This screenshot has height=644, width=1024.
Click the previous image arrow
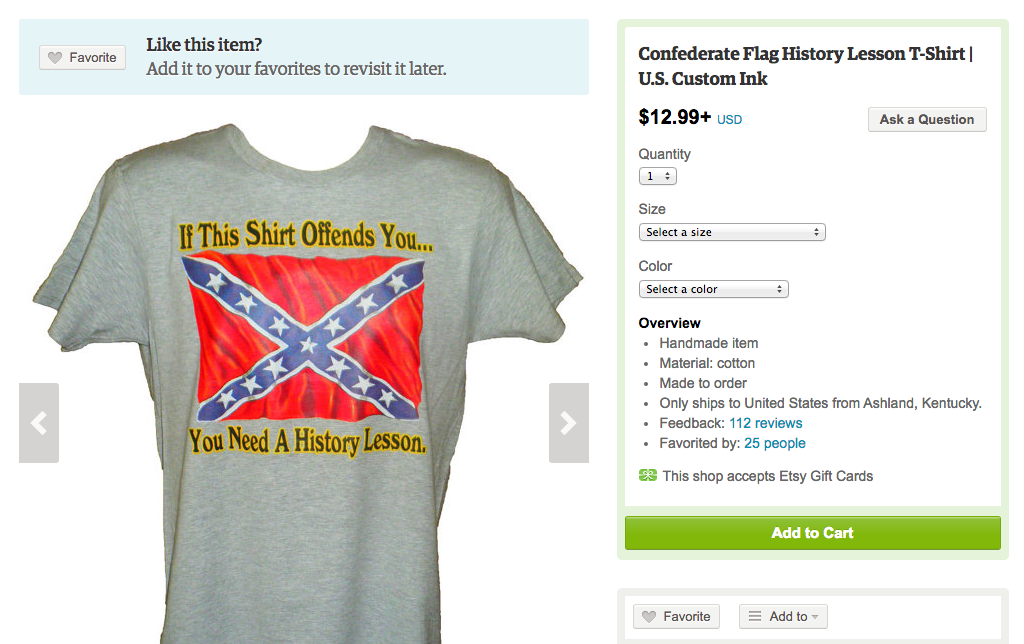[x=39, y=423]
